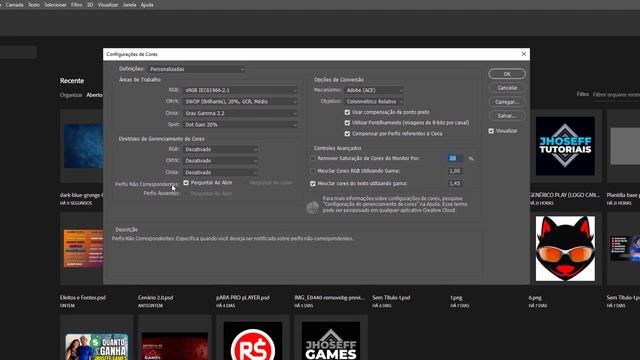Open the dark-blue-grunge recent file thumbnail
The height and width of the screenshot is (360, 640).
tap(83, 146)
